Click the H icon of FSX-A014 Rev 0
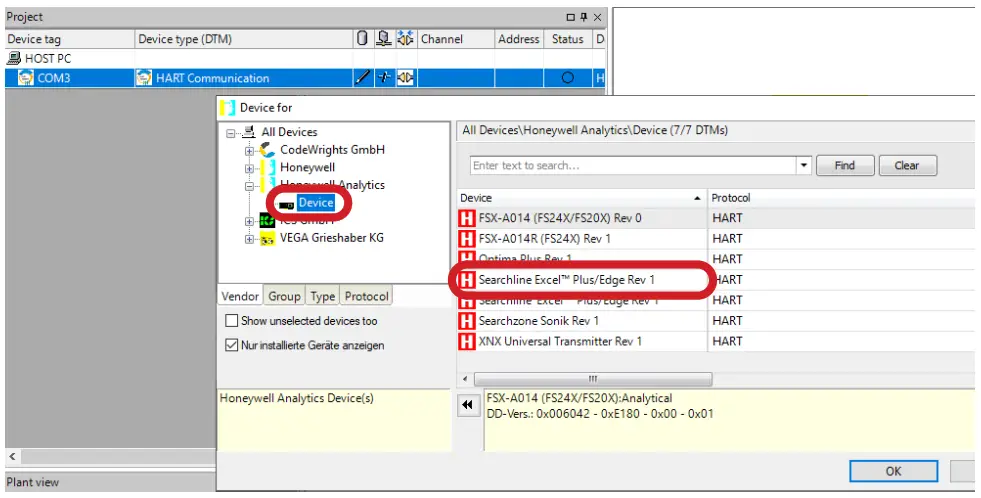 467,218
